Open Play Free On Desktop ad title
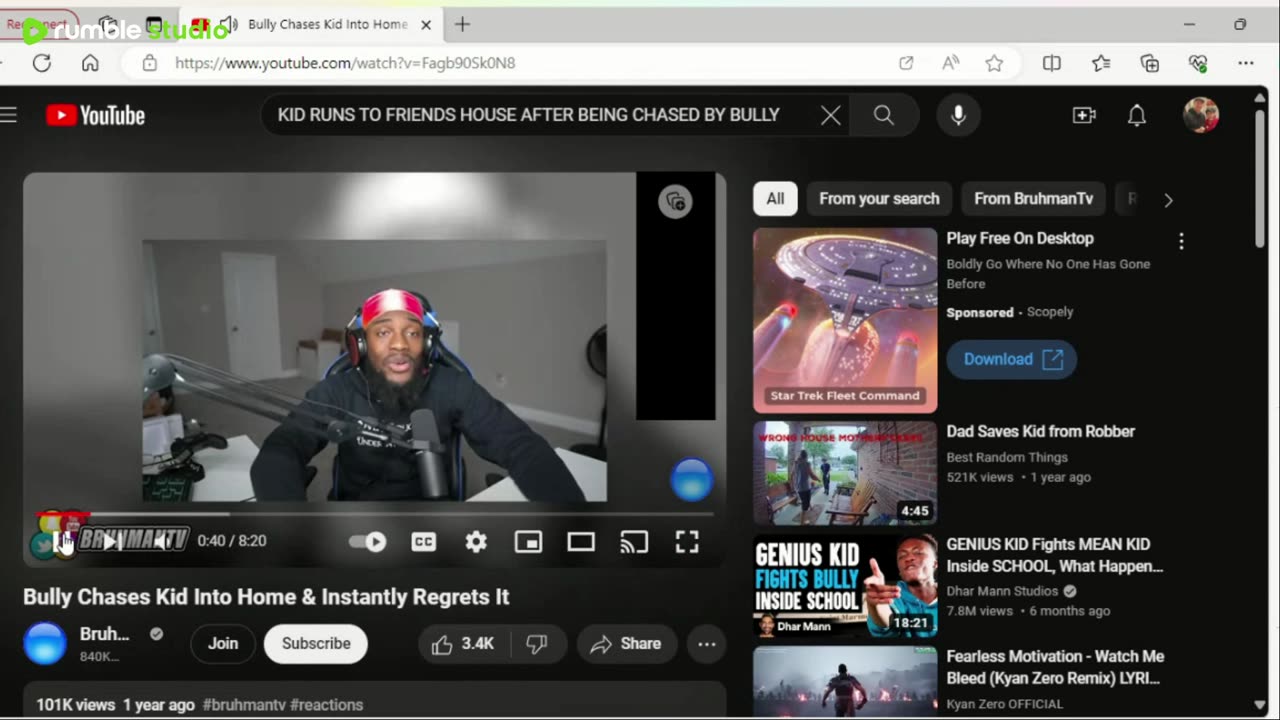 click(1020, 238)
